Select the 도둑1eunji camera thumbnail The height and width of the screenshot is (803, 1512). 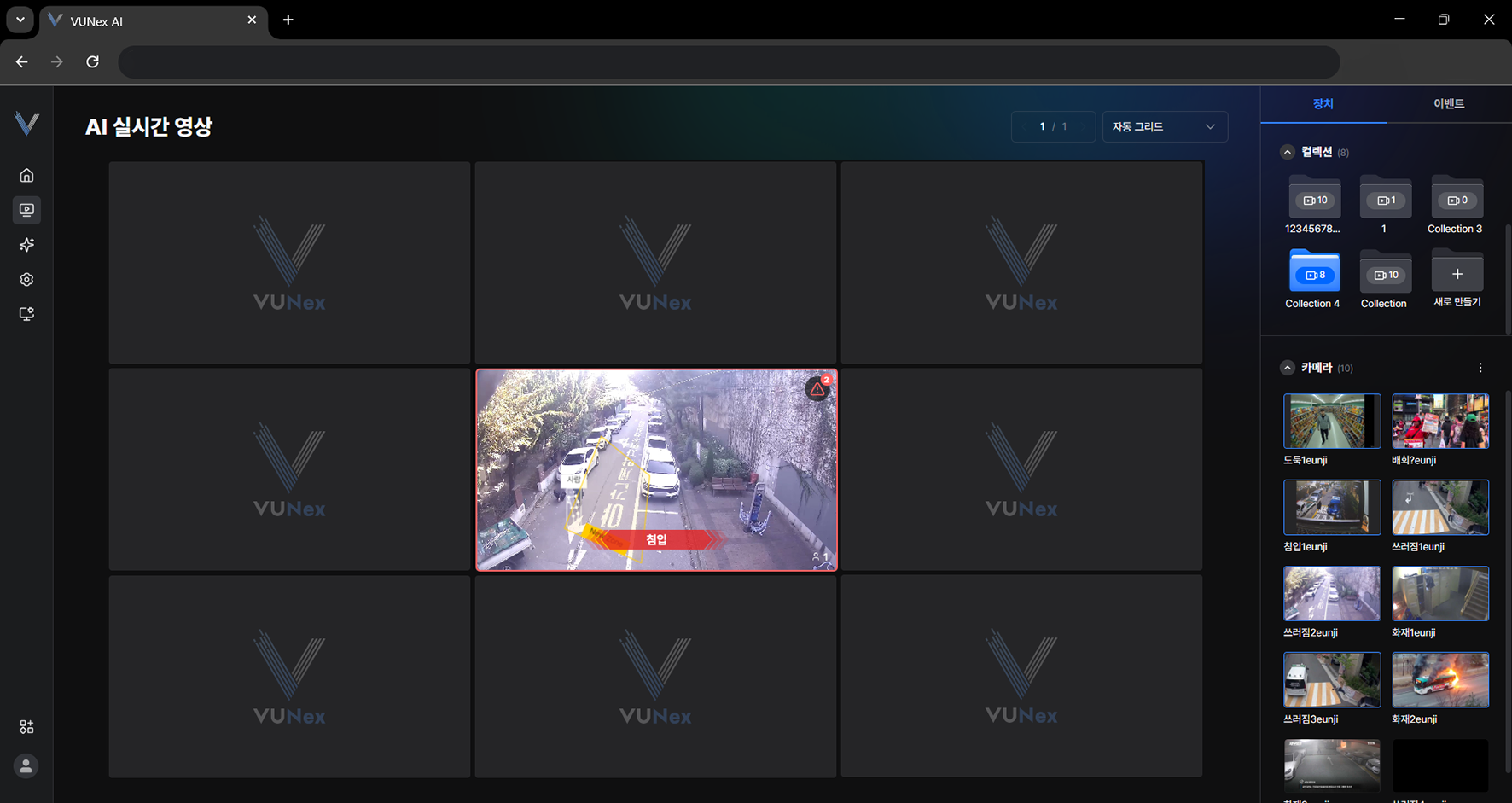[1331, 422]
